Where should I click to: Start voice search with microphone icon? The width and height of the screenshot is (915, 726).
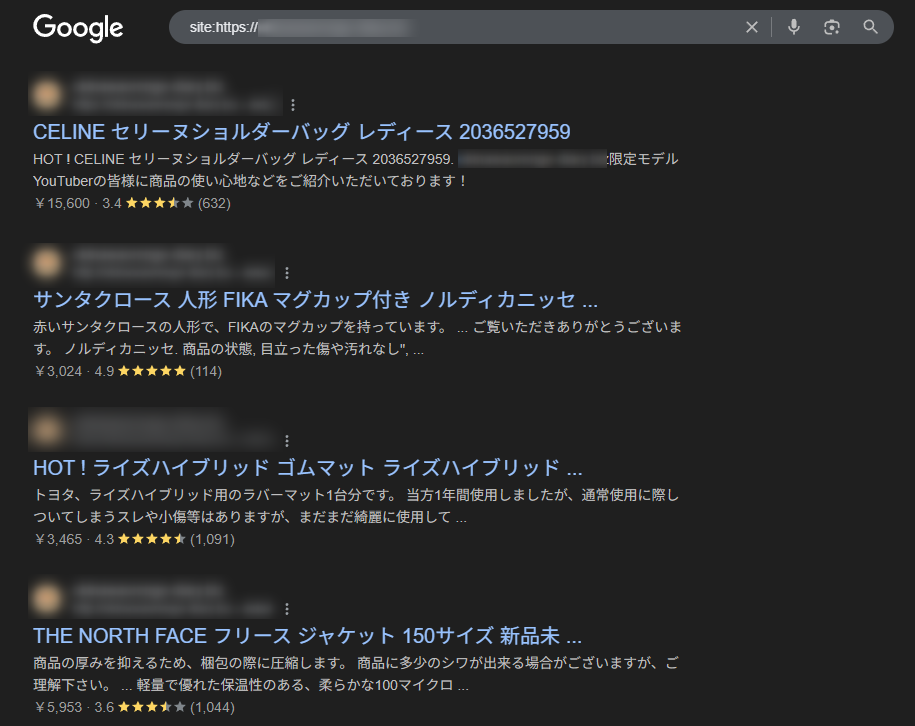click(794, 27)
